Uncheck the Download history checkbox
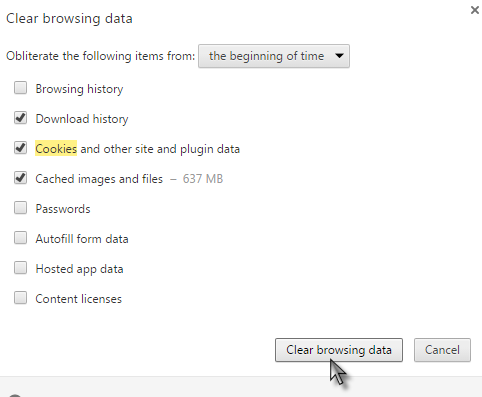Viewport: 482px width, 397px height. point(20,118)
